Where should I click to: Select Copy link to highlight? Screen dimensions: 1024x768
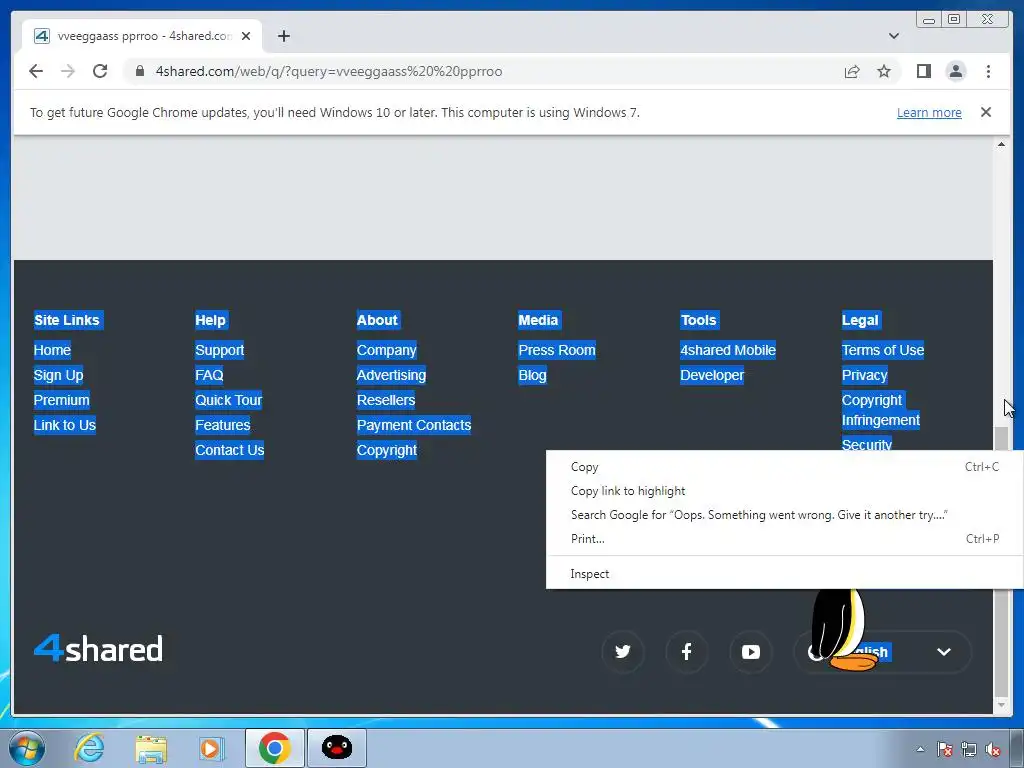point(784,491)
